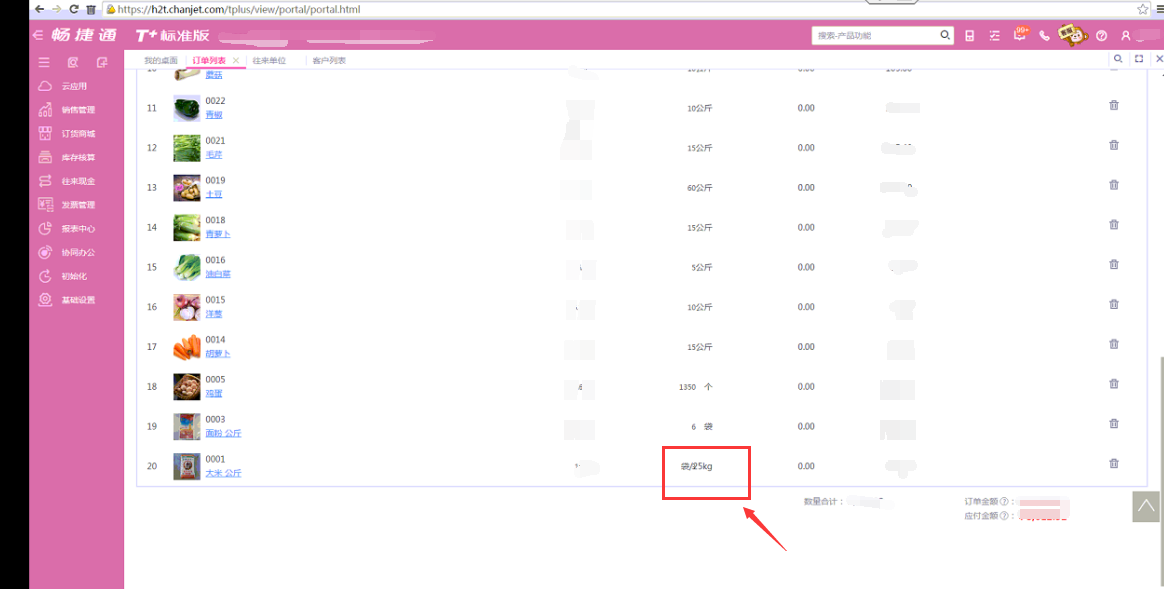1164x589 pixels.
Task: Open the task checklist icon in header
Action: pos(995,36)
